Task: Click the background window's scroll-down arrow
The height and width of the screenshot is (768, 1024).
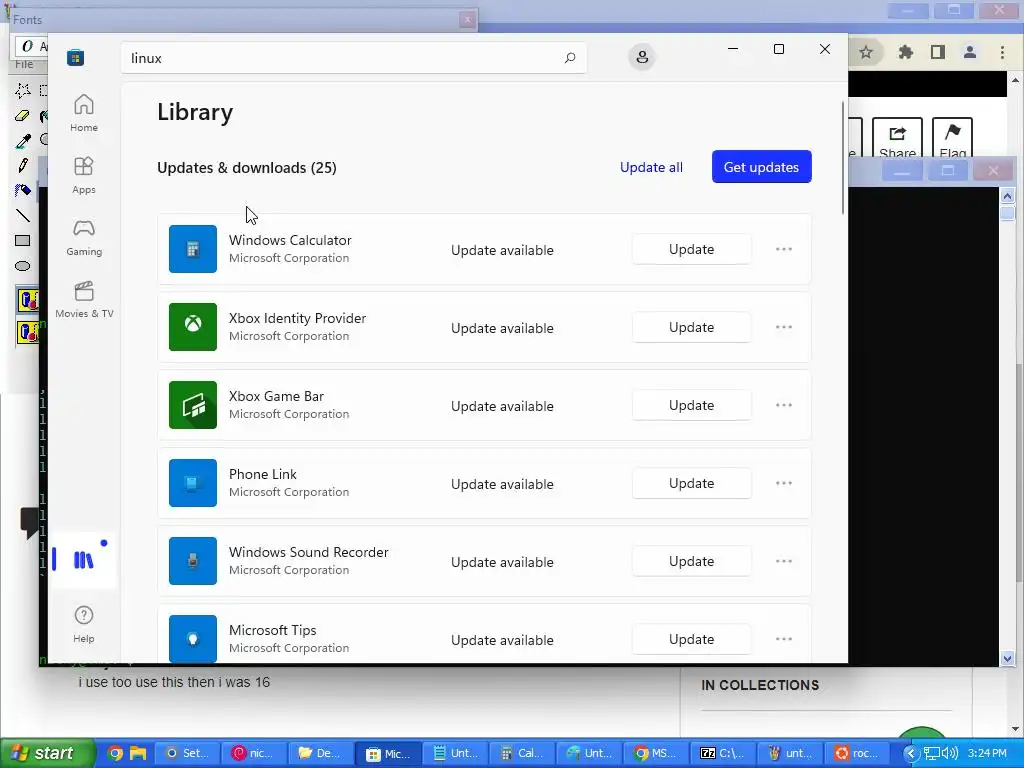Action: pyautogui.click(x=1007, y=658)
